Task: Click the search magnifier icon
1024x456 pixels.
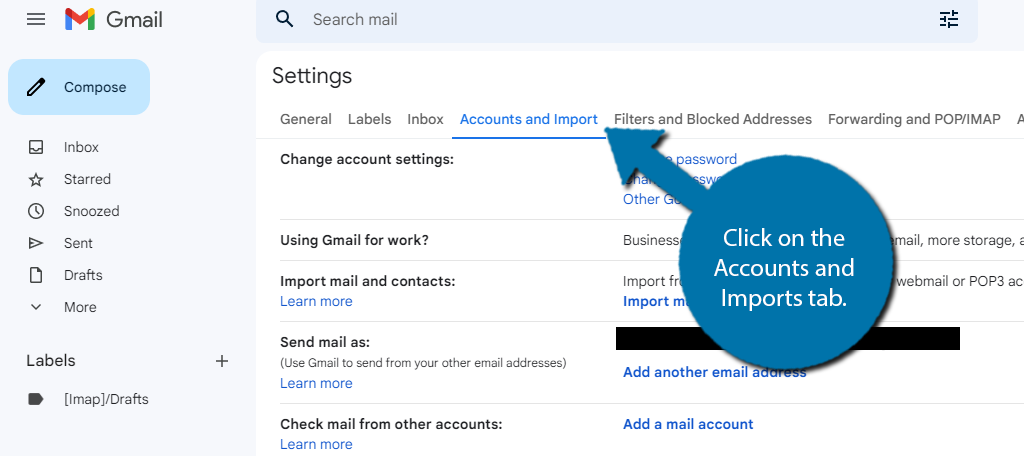Action: click(285, 20)
